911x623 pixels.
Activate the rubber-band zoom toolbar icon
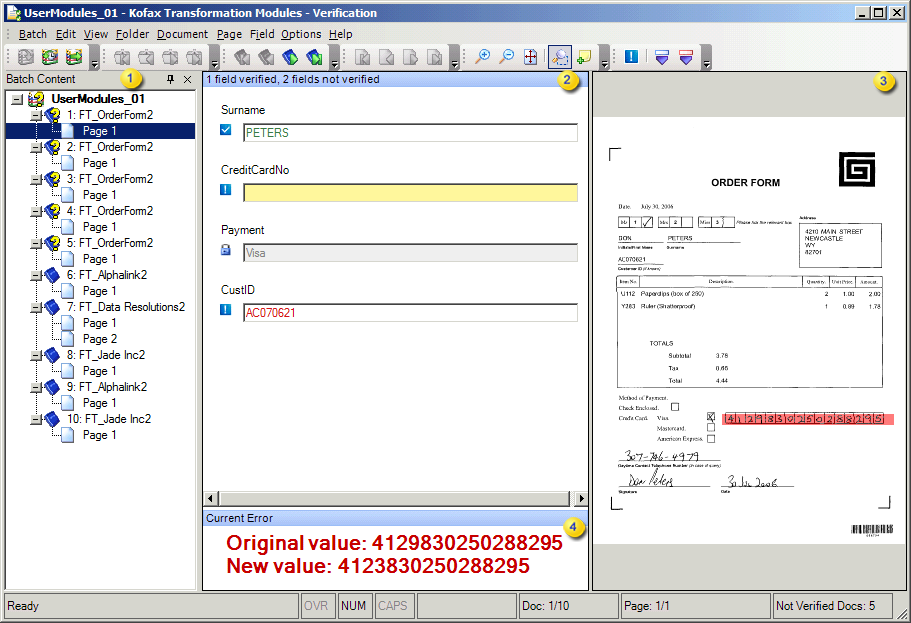[x=558, y=57]
